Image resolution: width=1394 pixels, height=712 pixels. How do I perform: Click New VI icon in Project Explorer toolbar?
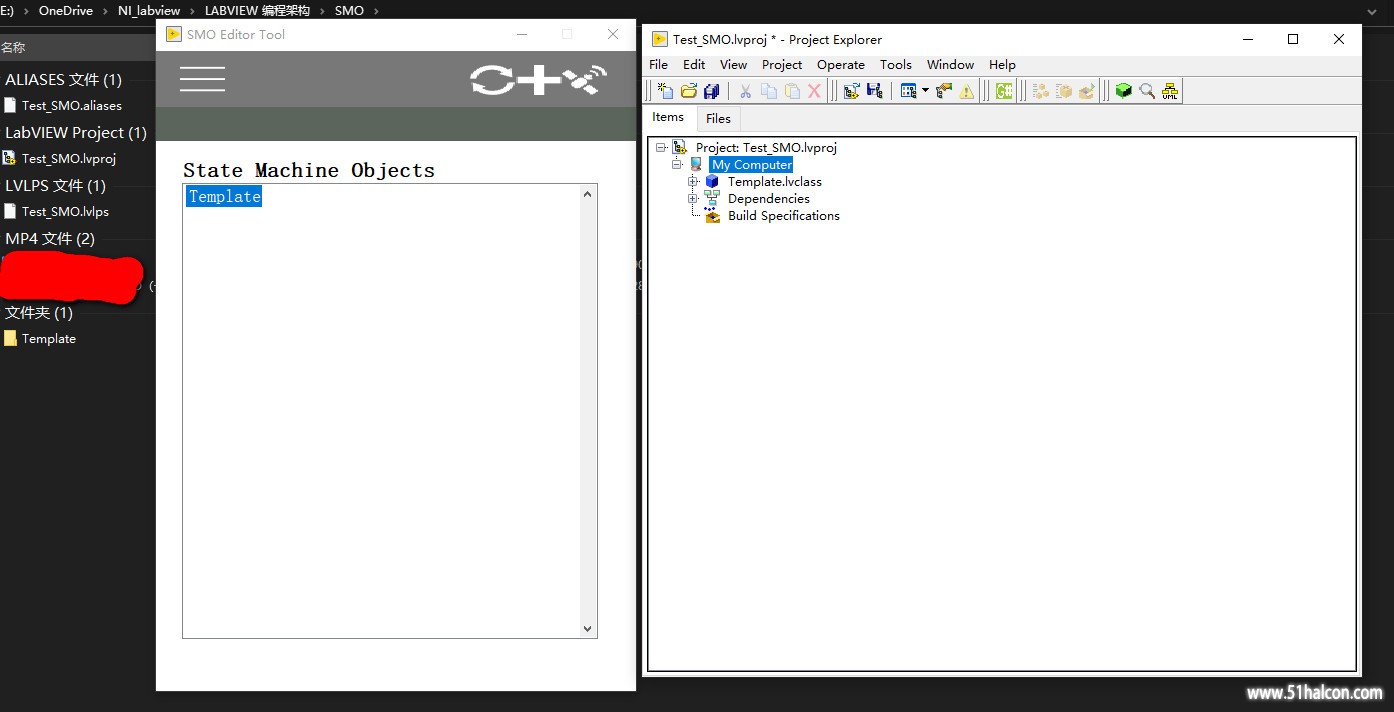(665, 91)
